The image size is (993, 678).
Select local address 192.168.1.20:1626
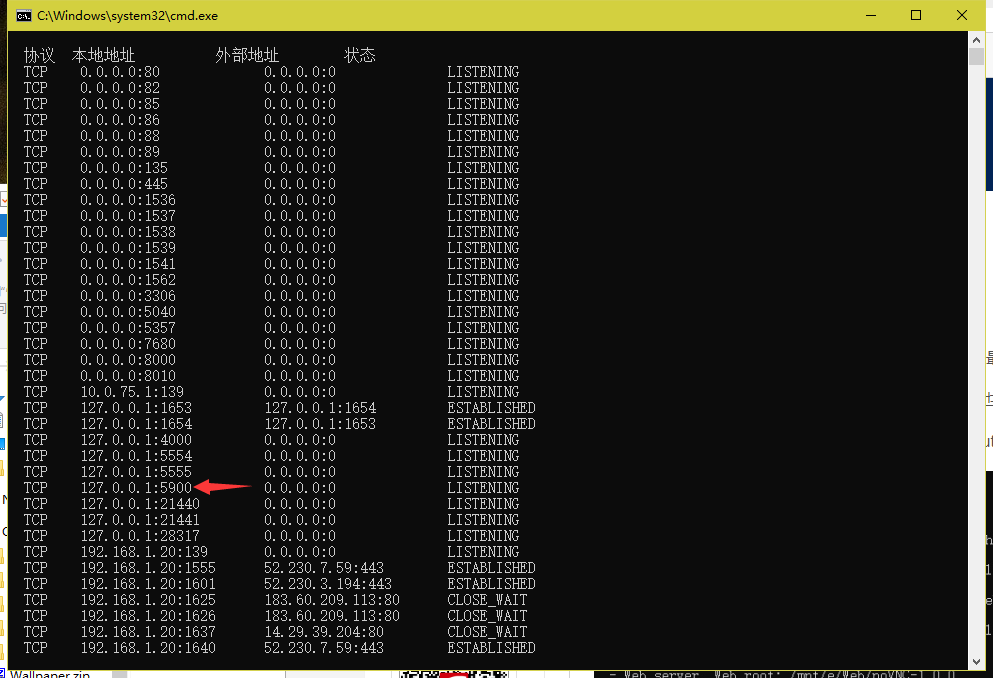[x=148, y=616]
